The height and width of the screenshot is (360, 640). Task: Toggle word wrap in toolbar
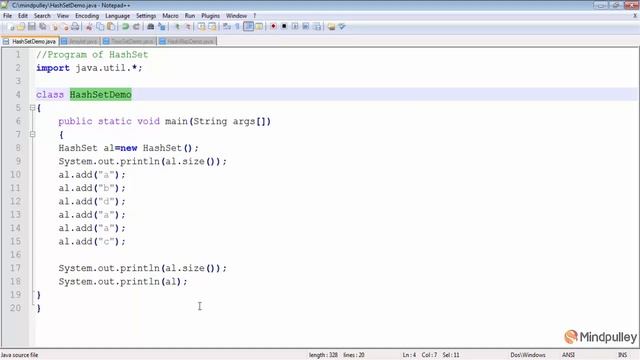pyautogui.click(x=226, y=27)
